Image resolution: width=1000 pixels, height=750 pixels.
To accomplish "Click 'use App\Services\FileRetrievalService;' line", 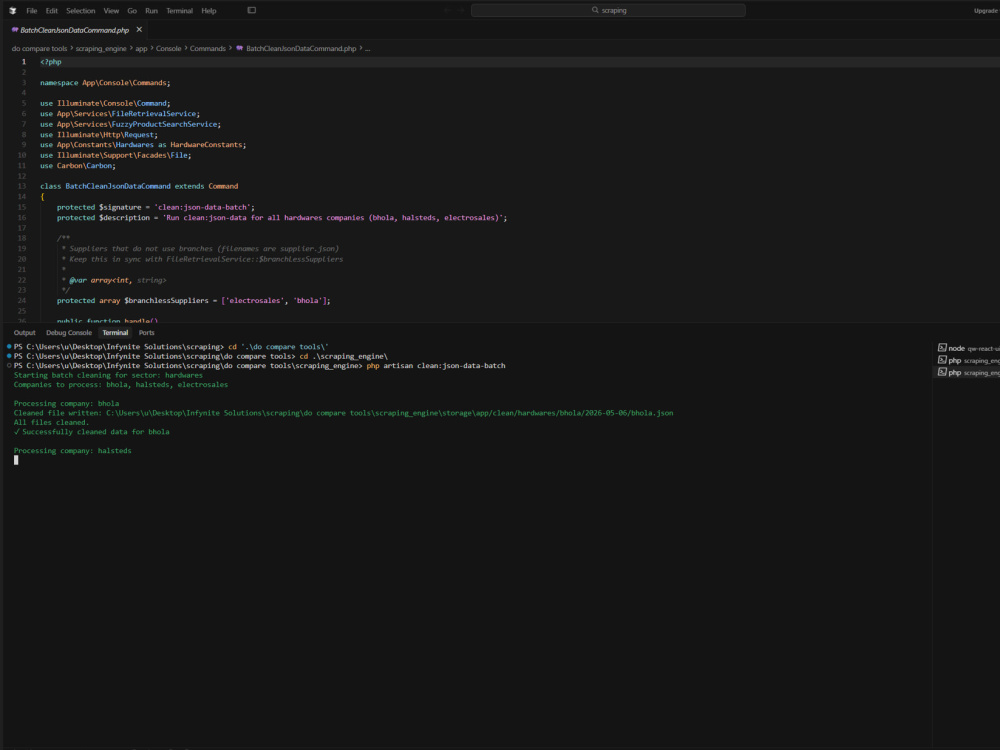I will (120, 114).
